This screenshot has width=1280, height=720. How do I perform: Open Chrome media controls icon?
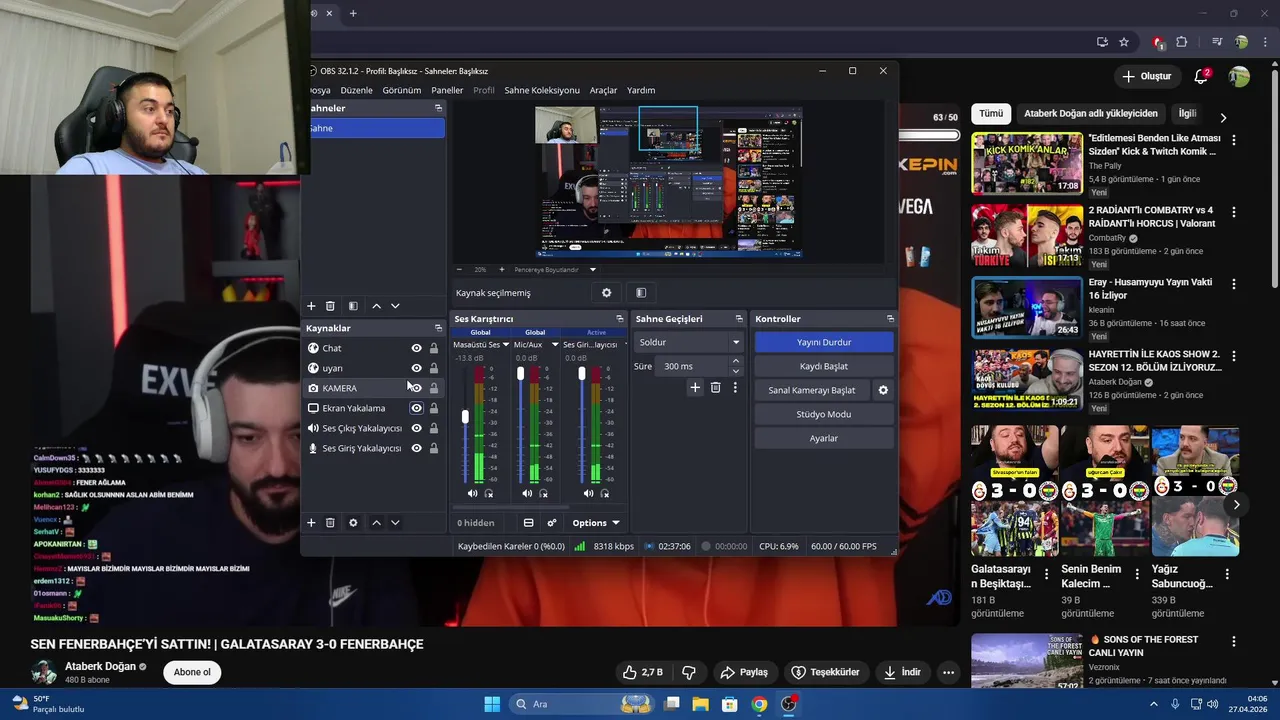click(x=1216, y=42)
